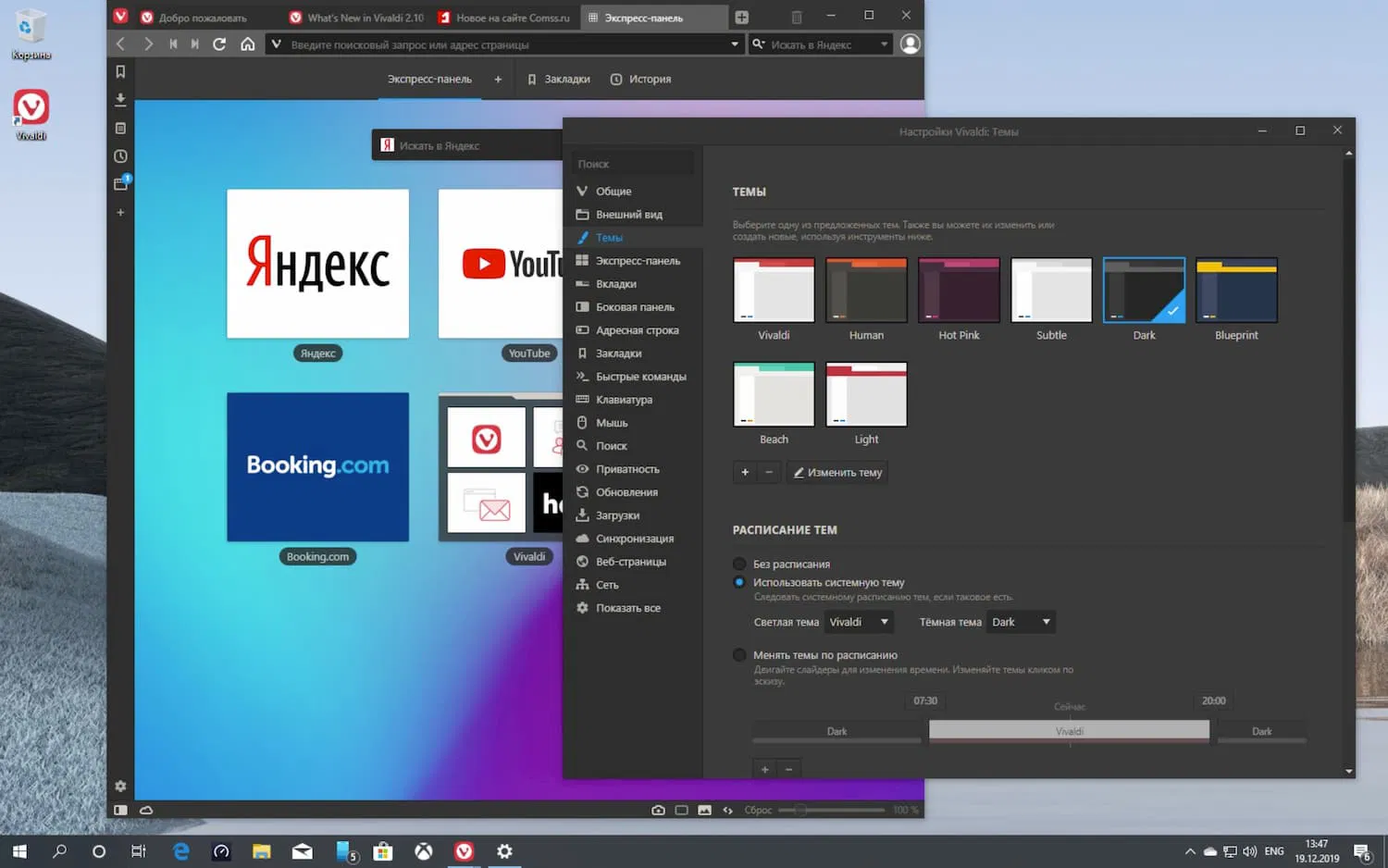1388x868 pixels.
Task: Open History clock panel in sidebar
Action: [x=120, y=156]
